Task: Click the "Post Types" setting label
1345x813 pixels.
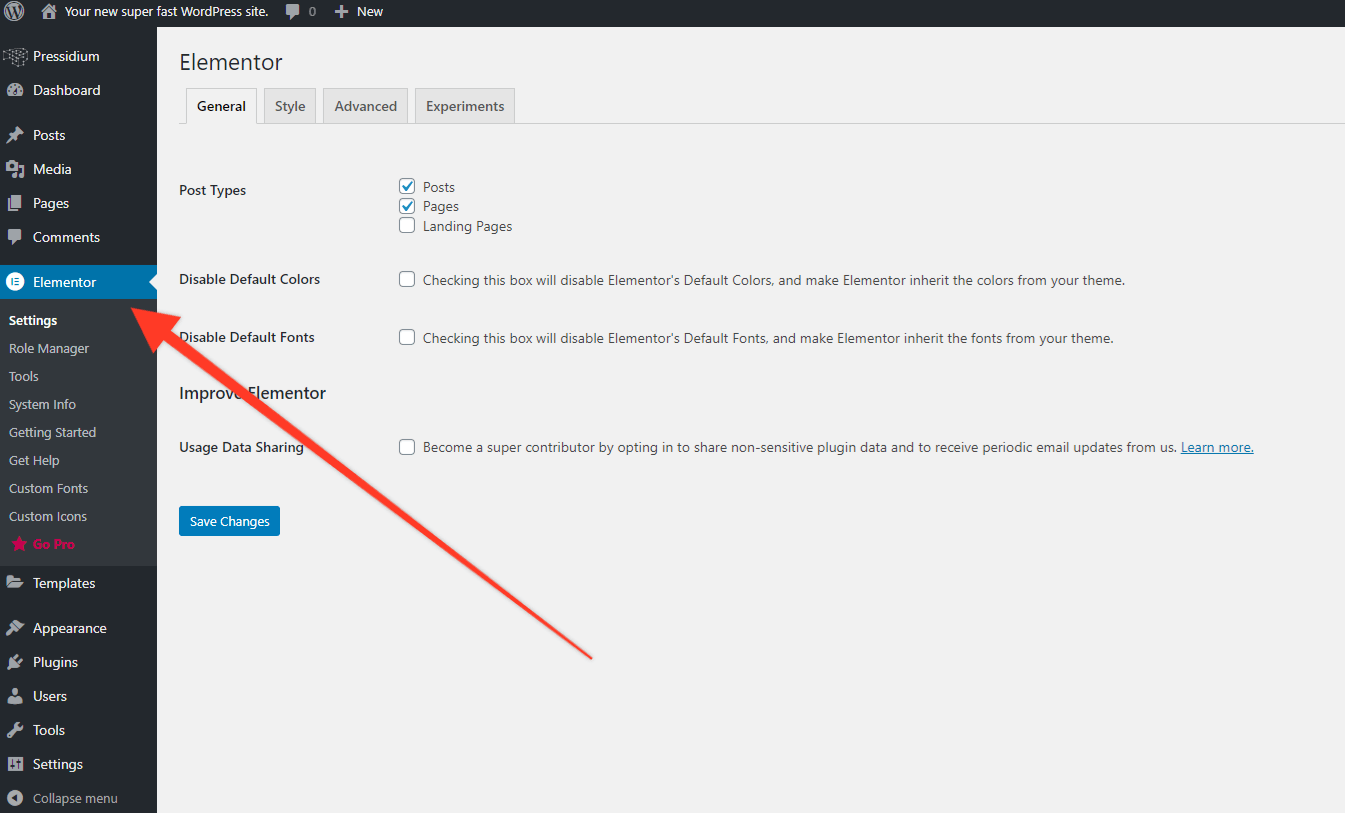Action: tap(212, 190)
